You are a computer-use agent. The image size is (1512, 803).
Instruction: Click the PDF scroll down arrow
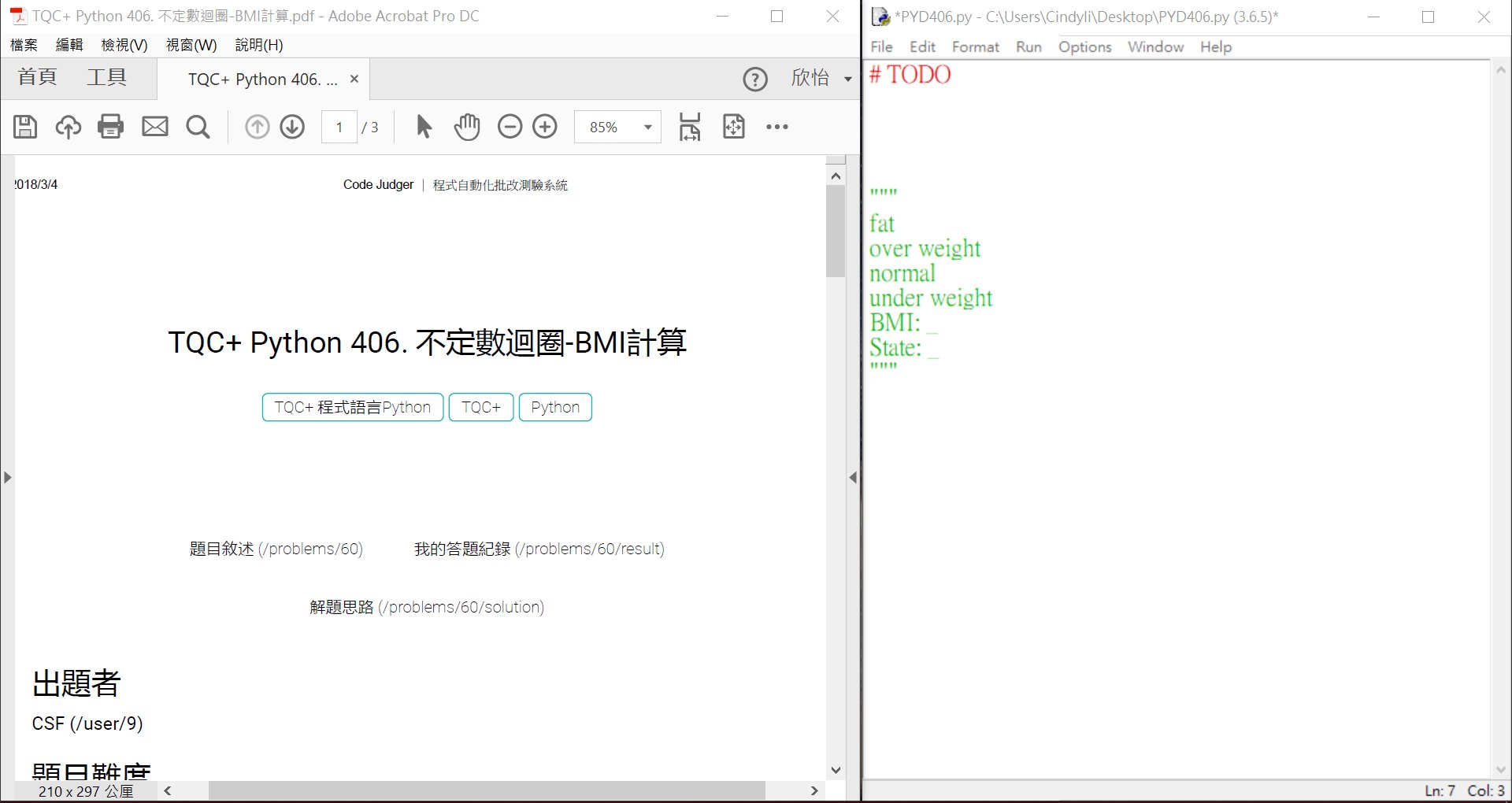coord(836,770)
